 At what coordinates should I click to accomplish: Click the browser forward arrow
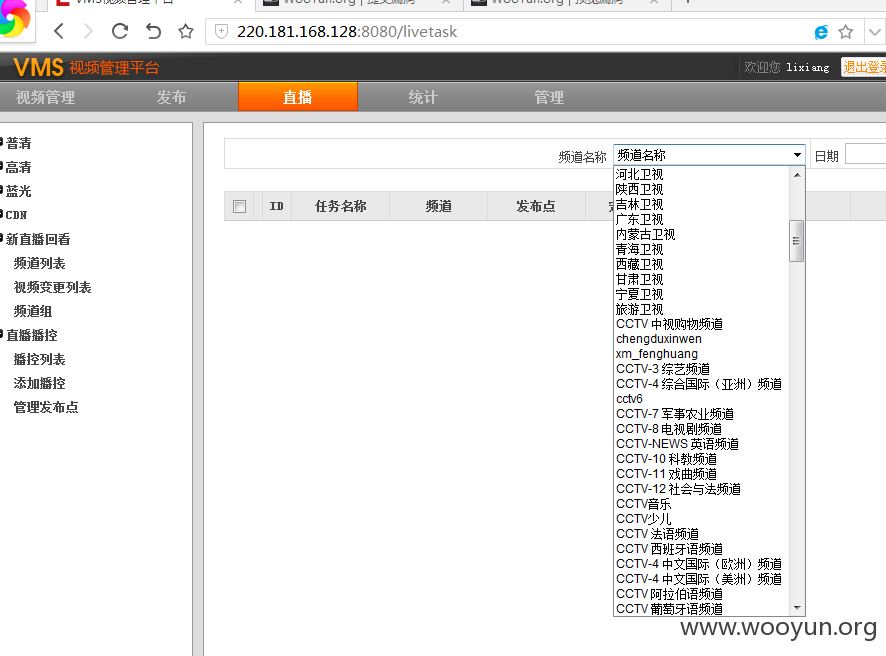pos(88,31)
